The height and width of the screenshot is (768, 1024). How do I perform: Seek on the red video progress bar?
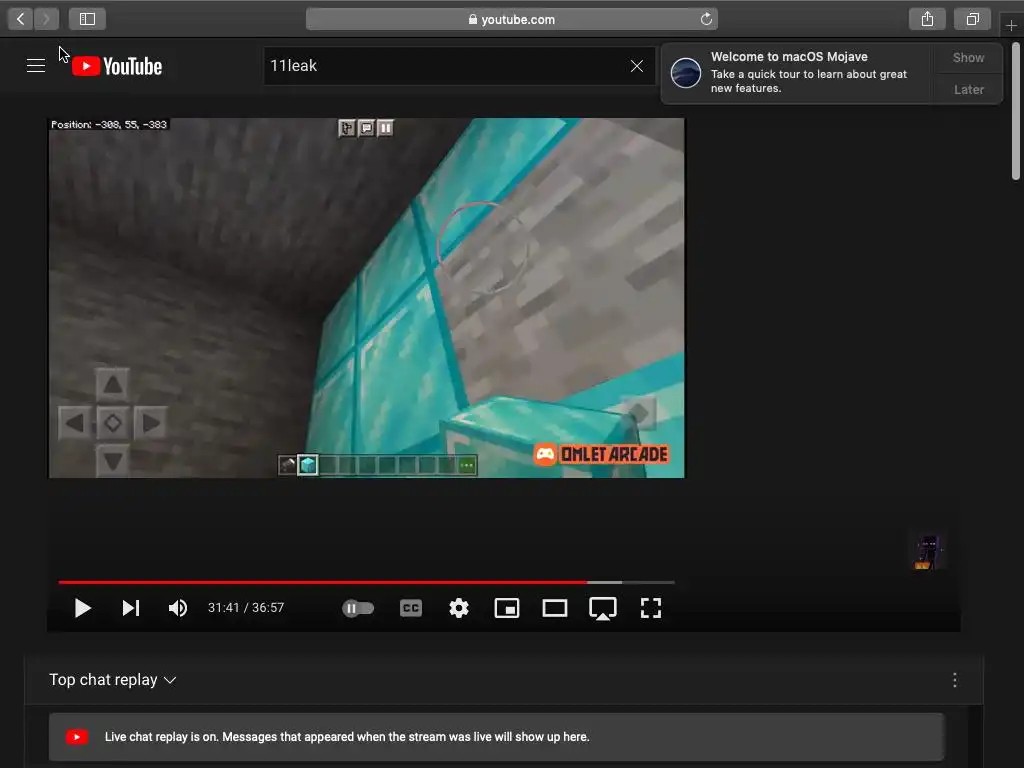tap(366, 581)
